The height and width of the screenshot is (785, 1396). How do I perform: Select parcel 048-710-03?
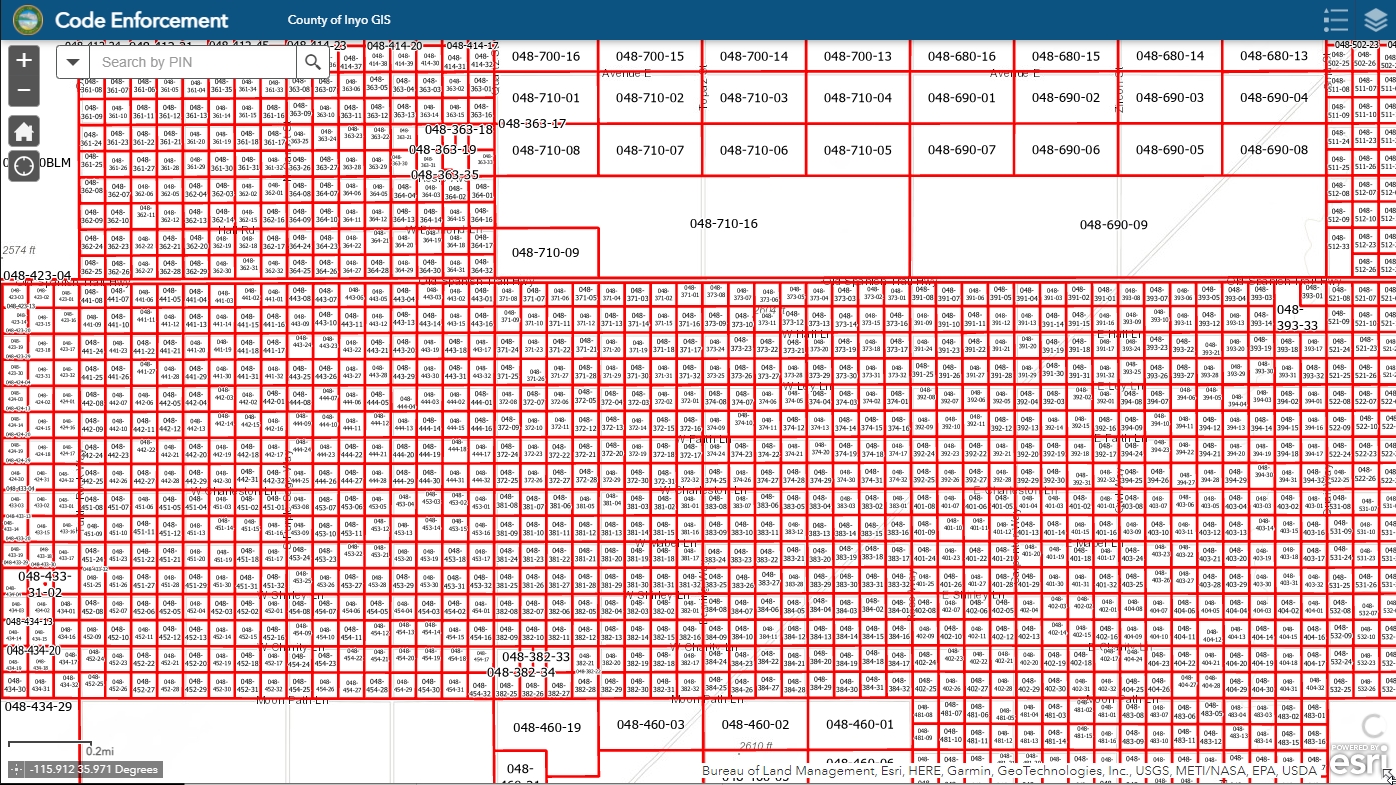click(753, 98)
